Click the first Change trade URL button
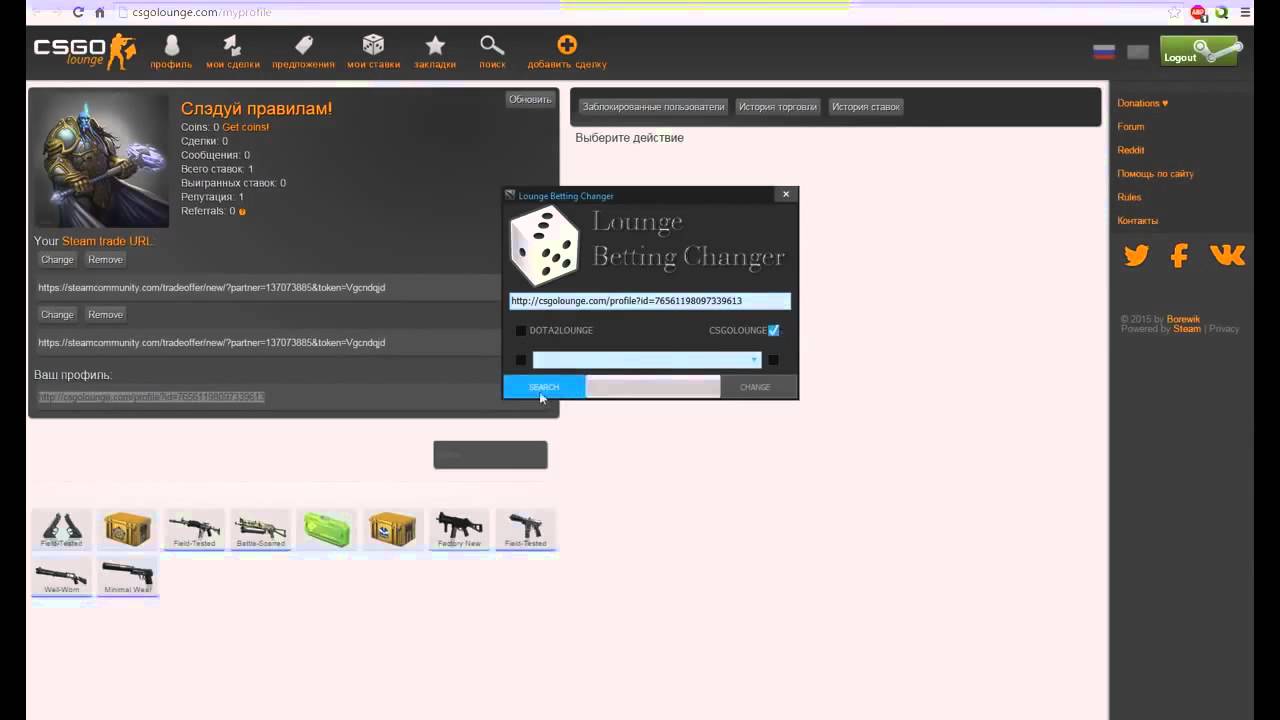The width and height of the screenshot is (1280, 720). point(57,260)
